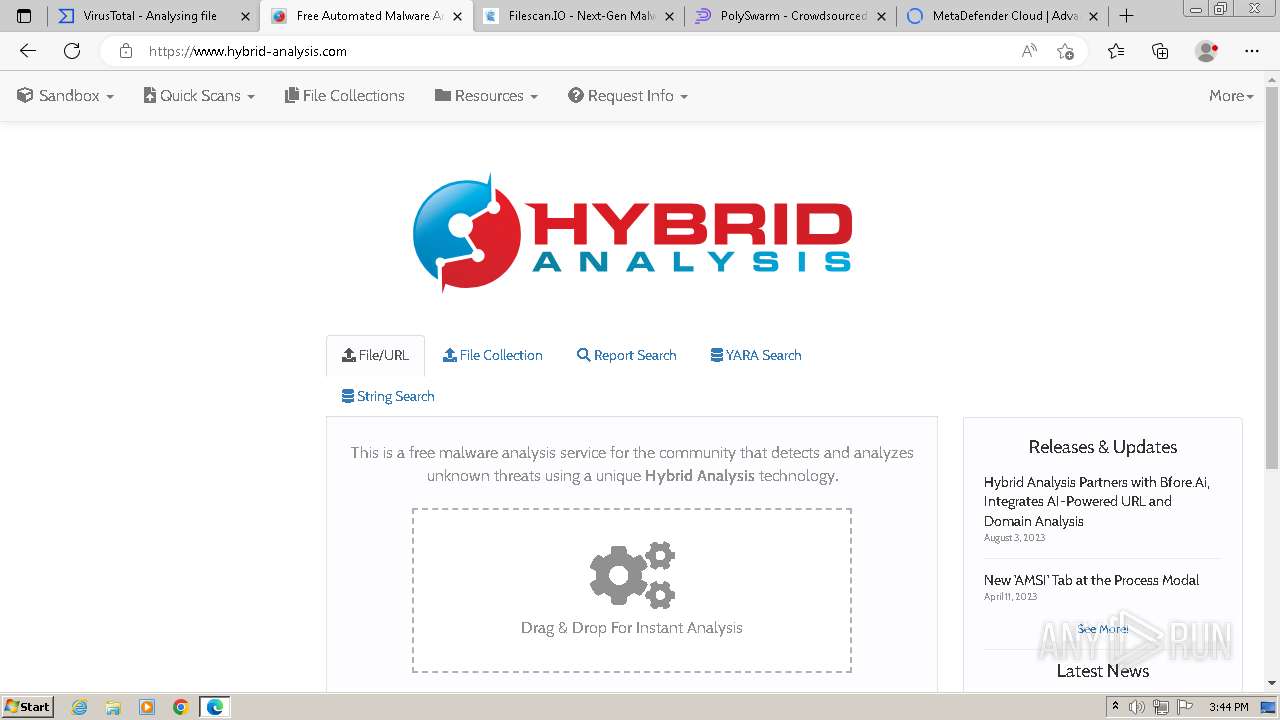Viewport: 1280px width, 720px height.
Task: Select the String Search tab
Action: click(388, 396)
